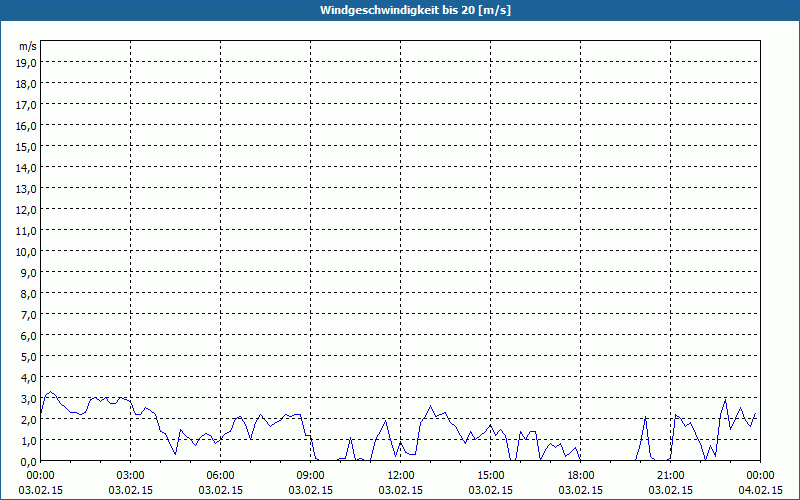Select the 12,0 y-axis label
800x500 pixels.
27,210
